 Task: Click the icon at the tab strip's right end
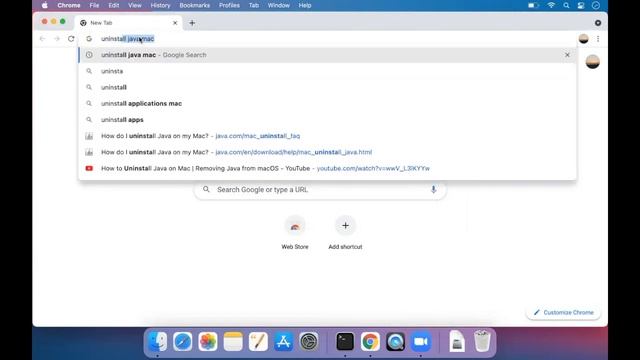pyautogui.click(x=598, y=23)
